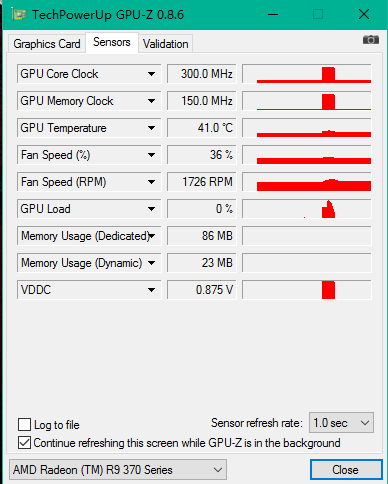The height and width of the screenshot is (484, 388).
Task: Minimize the GPU-Z window
Action: tap(273, 15)
